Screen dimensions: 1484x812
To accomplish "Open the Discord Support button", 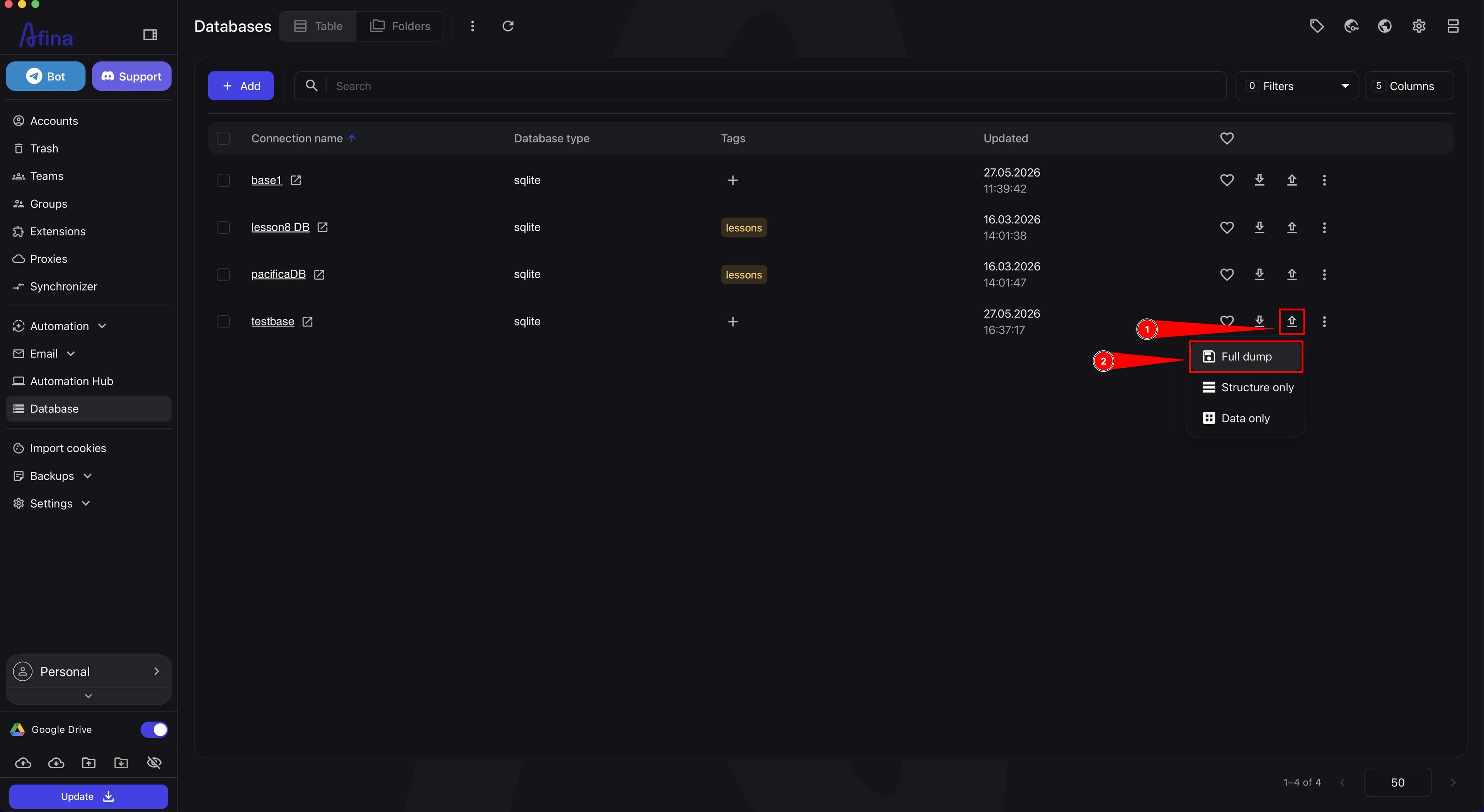I will coord(131,76).
